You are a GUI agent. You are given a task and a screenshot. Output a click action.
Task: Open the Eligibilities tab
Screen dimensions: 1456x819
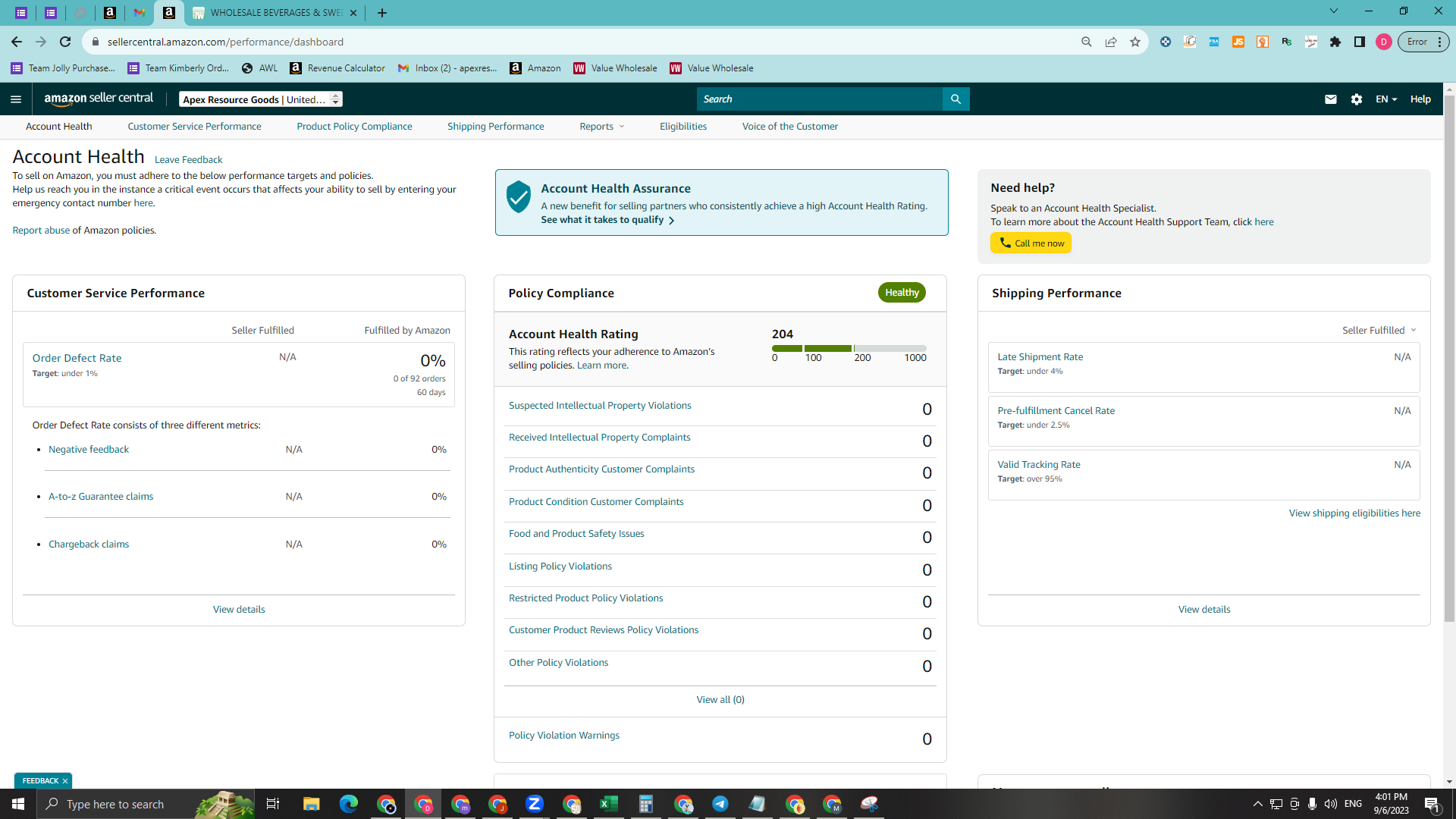pyautogui.click(x=683, y=127)
